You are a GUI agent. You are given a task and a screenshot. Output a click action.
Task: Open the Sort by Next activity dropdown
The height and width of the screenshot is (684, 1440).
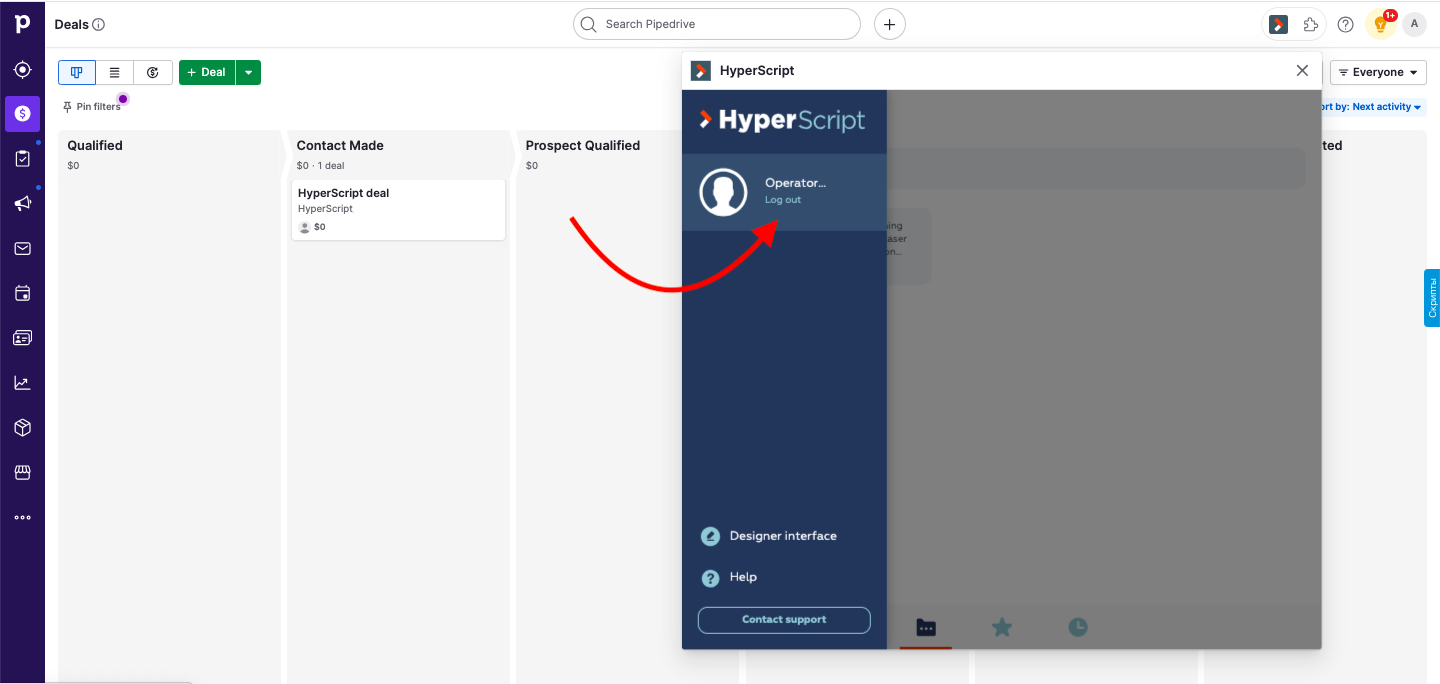click(1371, 107)
